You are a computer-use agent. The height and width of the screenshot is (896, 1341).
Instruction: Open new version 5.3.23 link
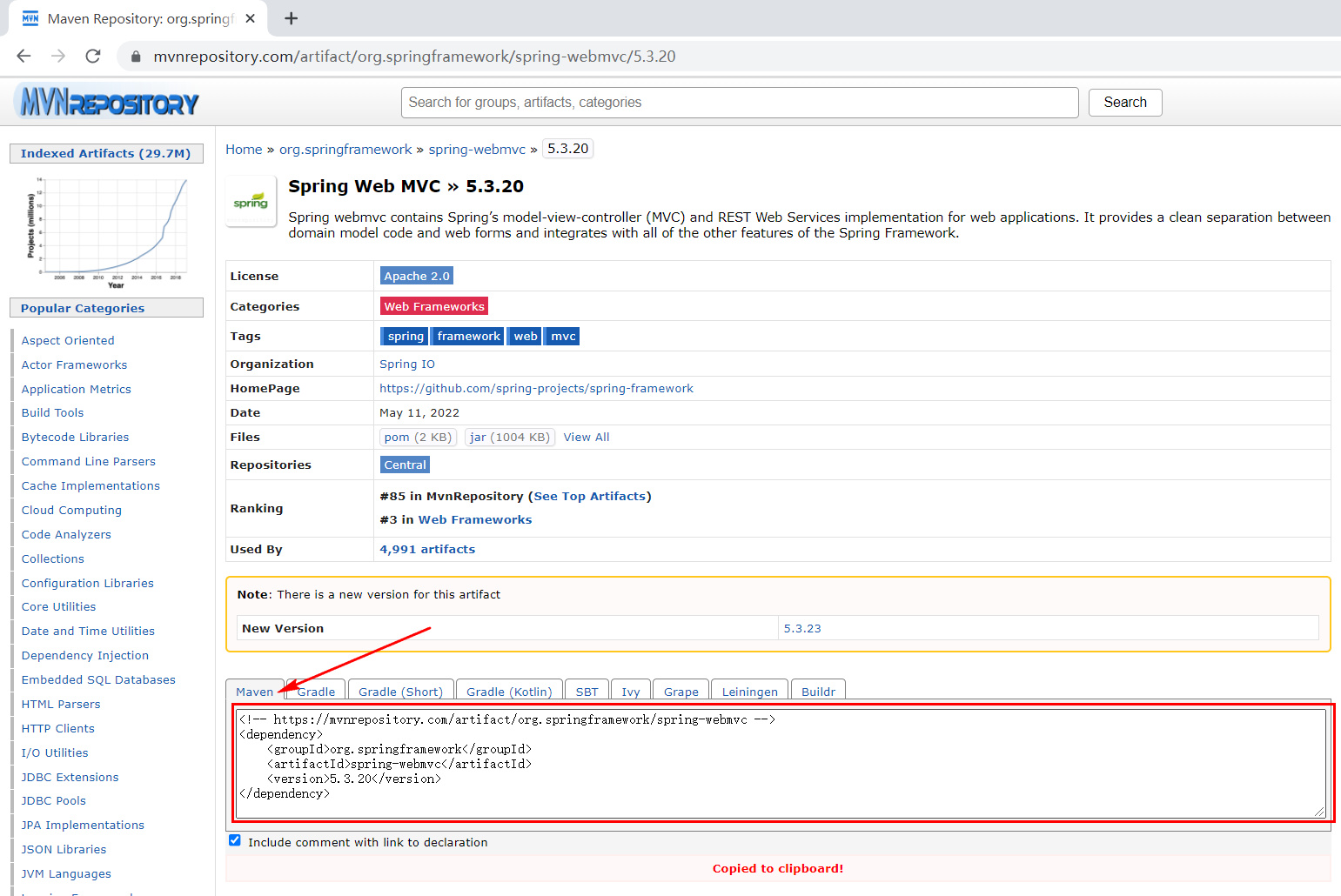[802, 628]
